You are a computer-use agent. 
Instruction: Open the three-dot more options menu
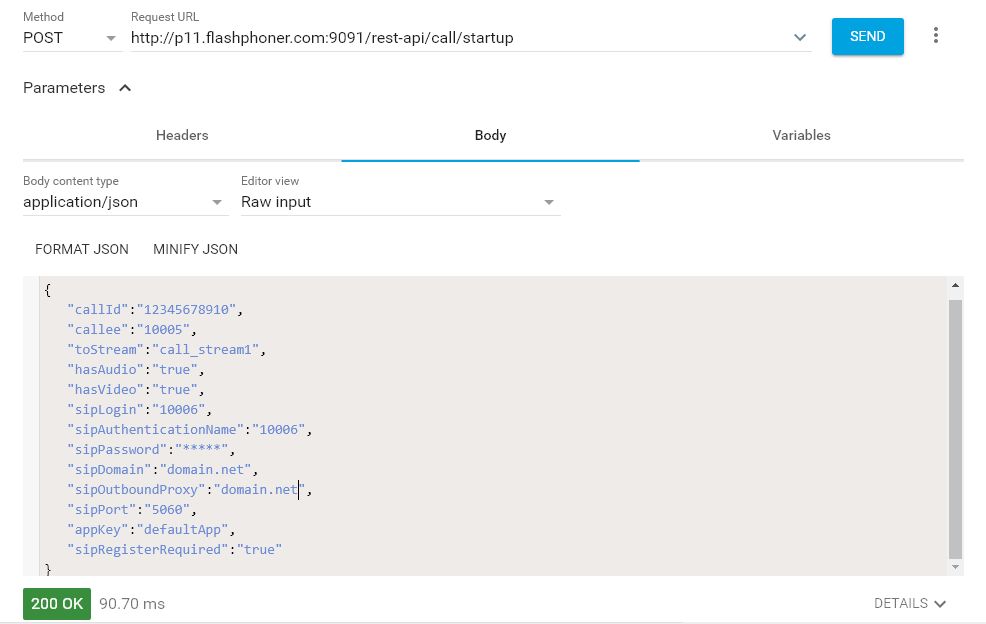tap(936, 36)
